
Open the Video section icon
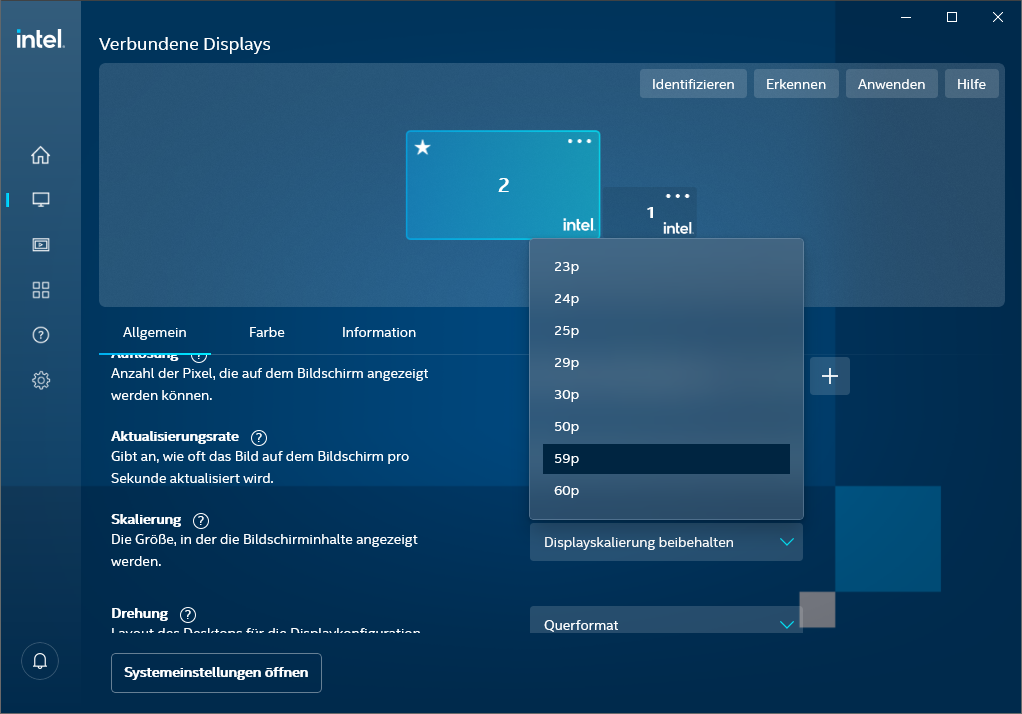tap(40, 245)
